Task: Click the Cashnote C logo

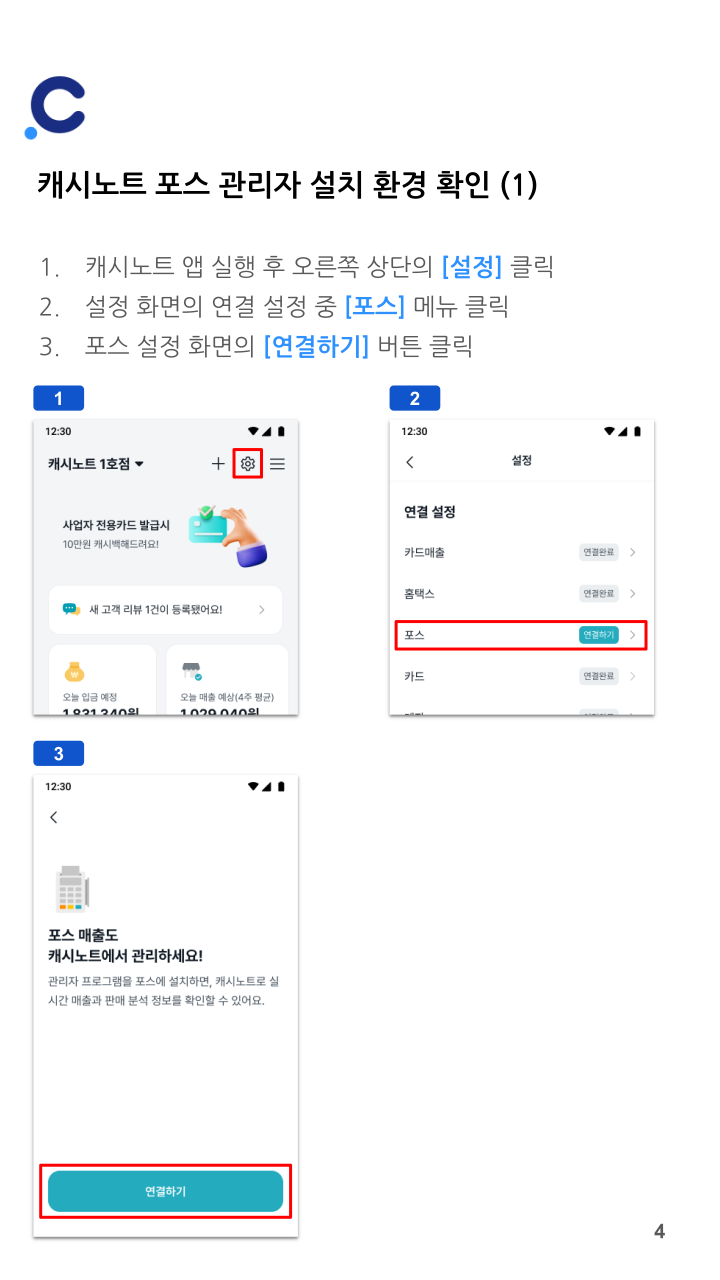Action: pos(55,107)
